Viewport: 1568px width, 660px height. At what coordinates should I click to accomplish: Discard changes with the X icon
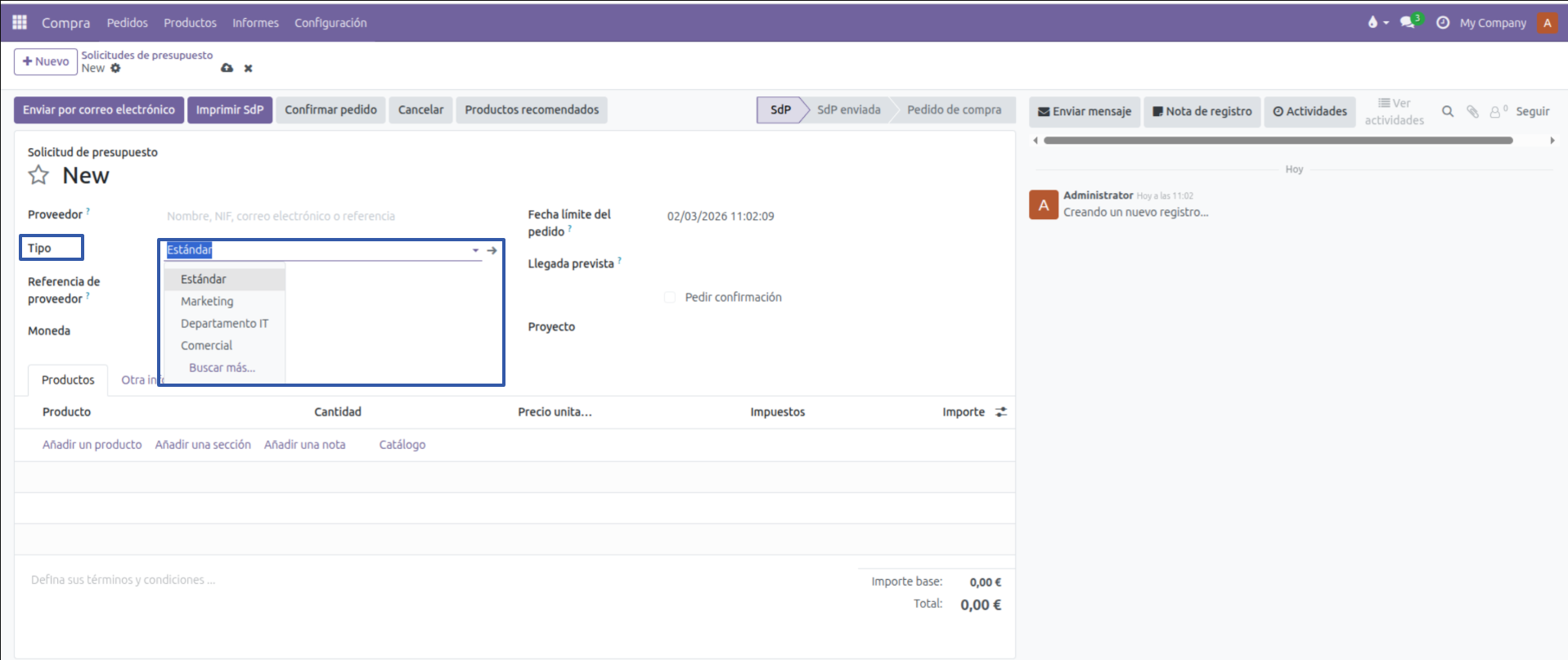(x=248, y=69)
